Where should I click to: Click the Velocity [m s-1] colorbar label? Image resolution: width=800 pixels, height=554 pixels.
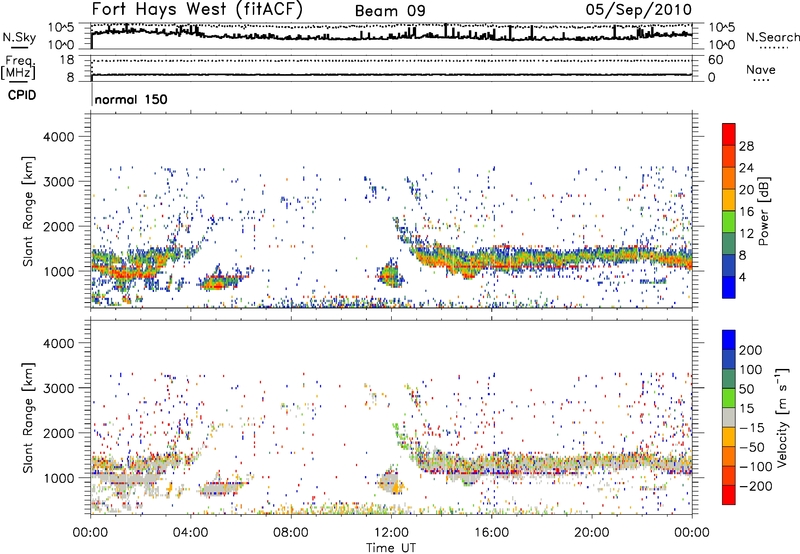(x=781, y=417)
